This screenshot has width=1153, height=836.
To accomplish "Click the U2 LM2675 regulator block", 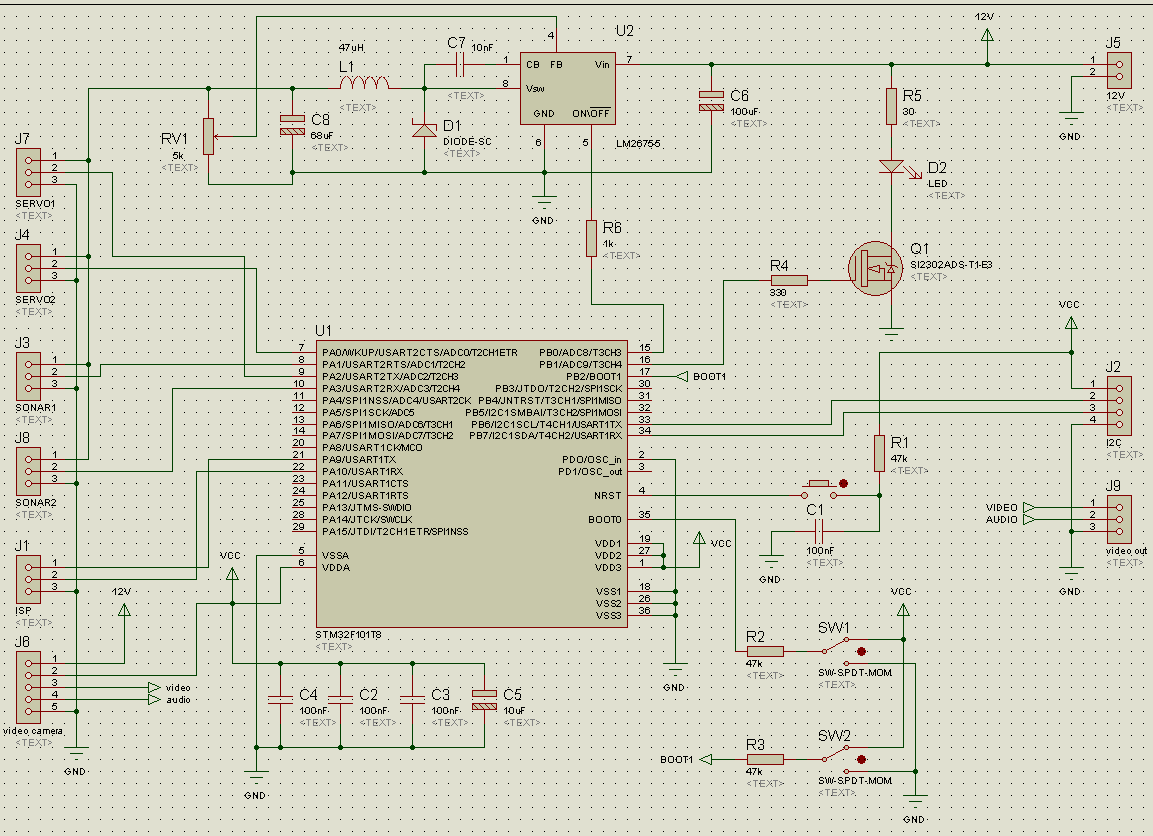I will (566, 88).
